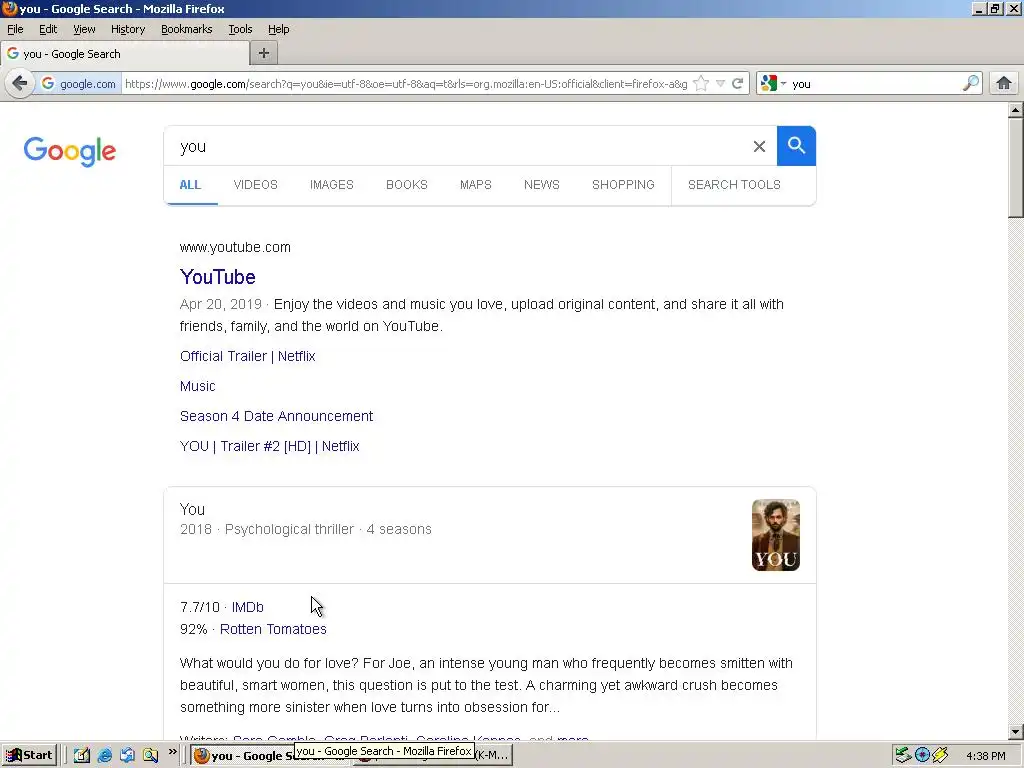The image size is (1024, 768).
Task: Switch to the IMAGES results tab
Action: (x=332, y=185)
